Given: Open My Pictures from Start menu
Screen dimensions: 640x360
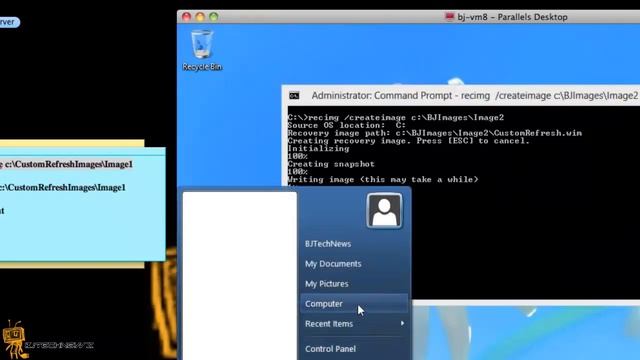Looking at the screenshot, I should (327, 284).
